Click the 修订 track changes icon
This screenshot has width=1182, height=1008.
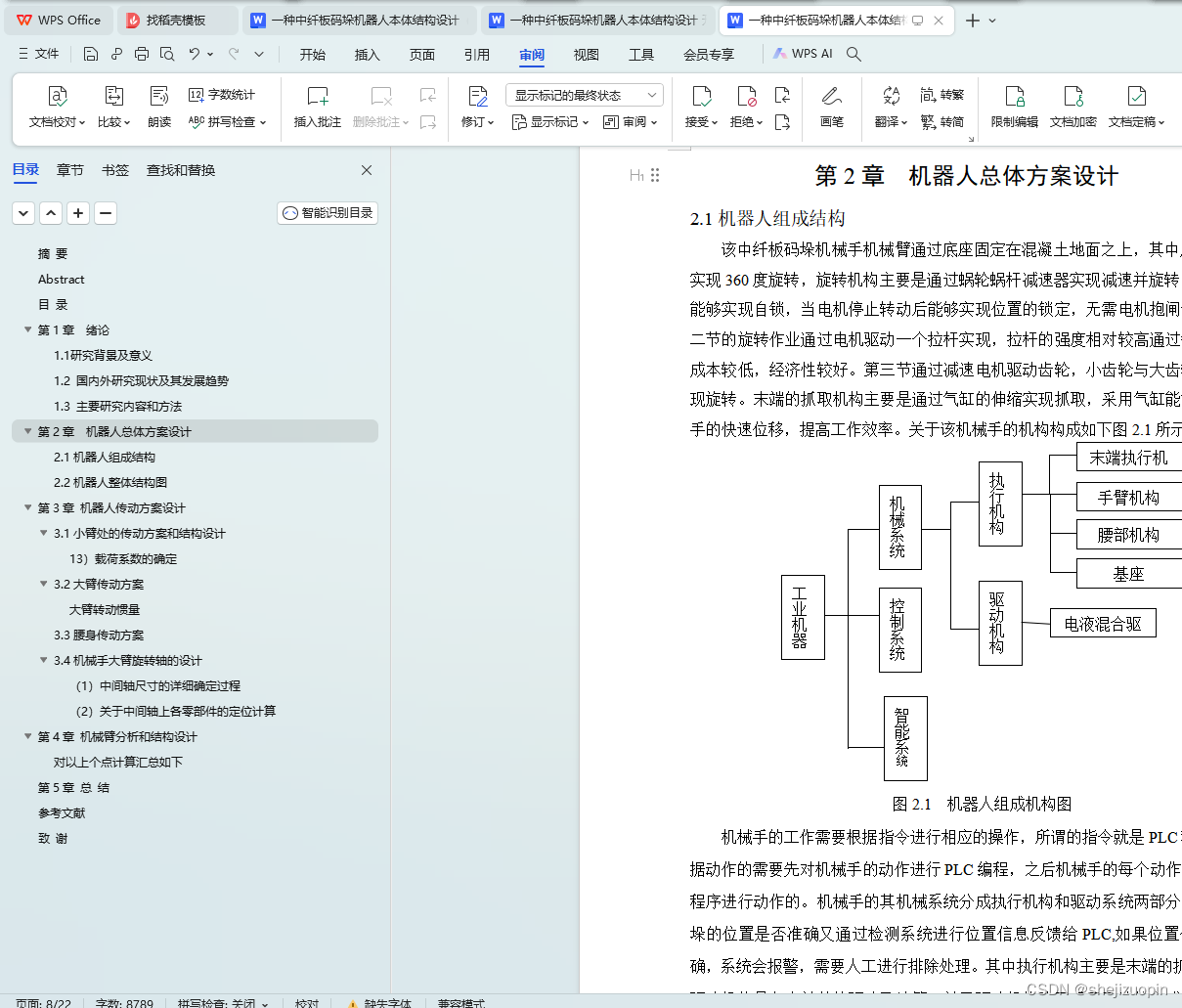(x=478, y=96)
